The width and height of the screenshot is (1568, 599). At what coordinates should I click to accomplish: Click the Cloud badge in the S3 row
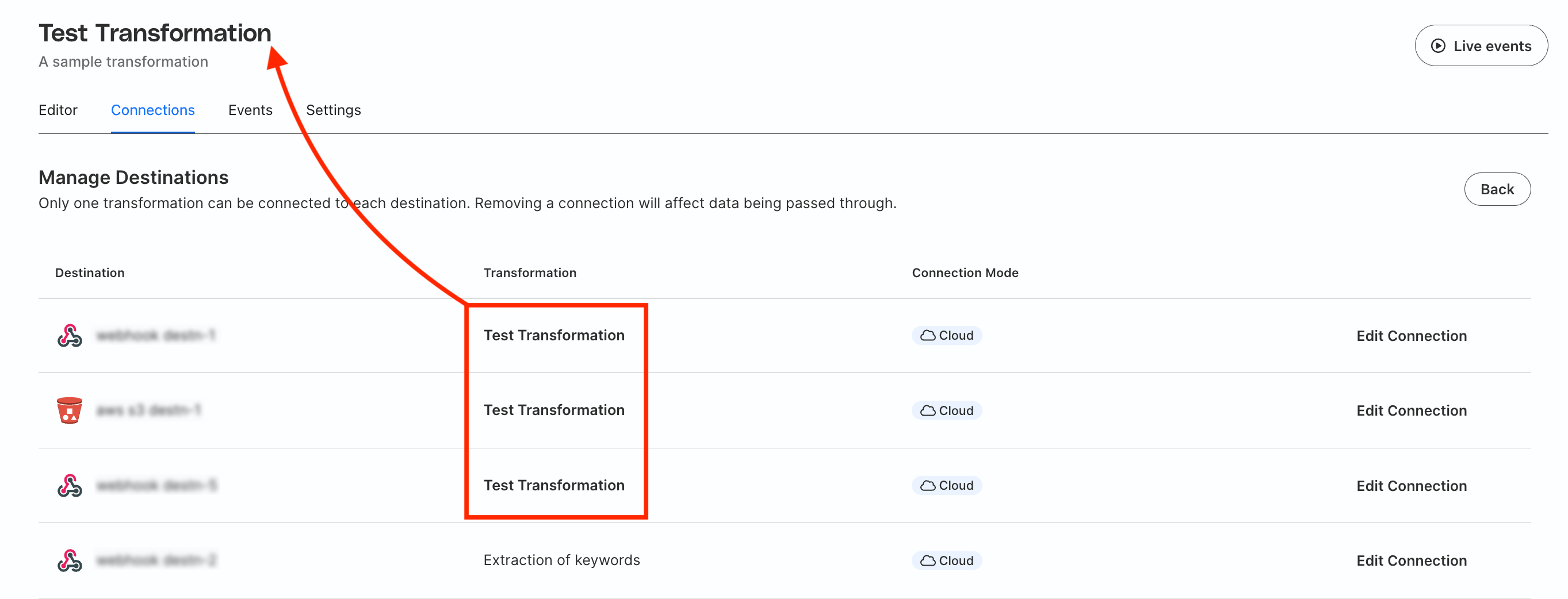947,411
